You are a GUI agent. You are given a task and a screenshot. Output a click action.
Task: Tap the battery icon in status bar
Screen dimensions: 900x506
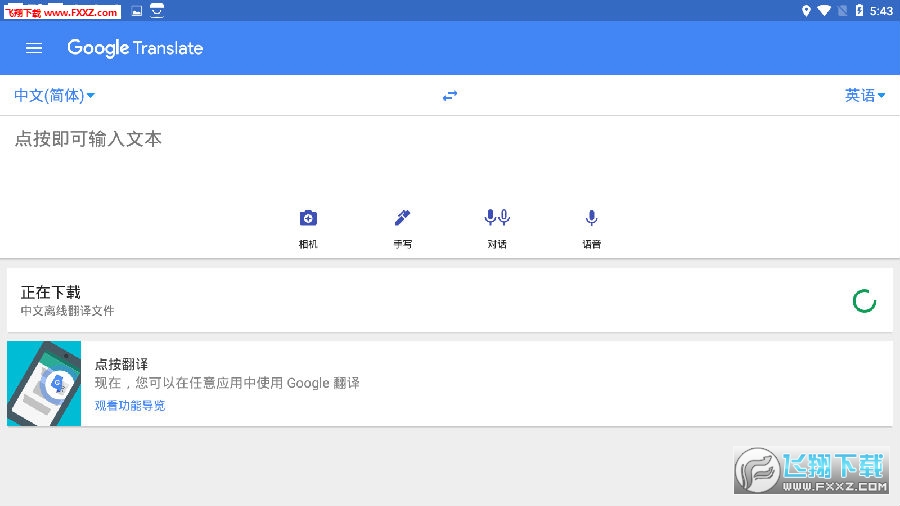coord(859,10)
